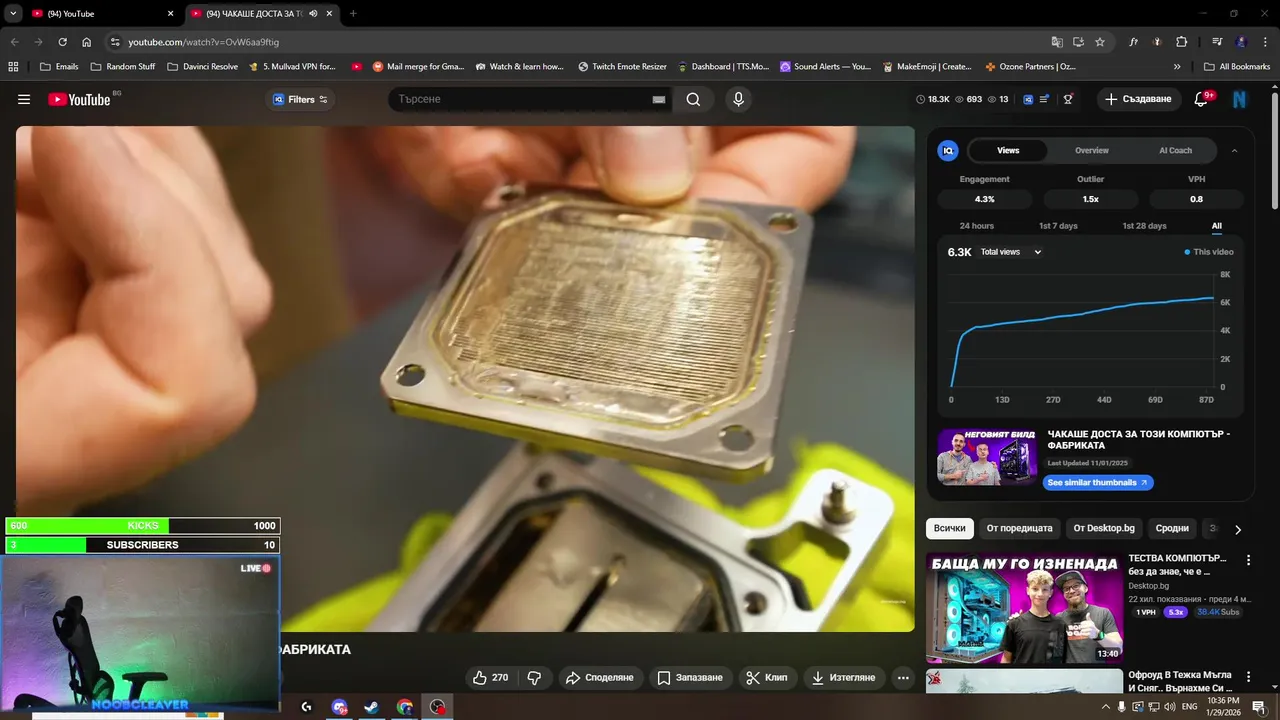Click the Споделяне share button
Viewport: 1280px width, 720px height.
pos(600,677)
